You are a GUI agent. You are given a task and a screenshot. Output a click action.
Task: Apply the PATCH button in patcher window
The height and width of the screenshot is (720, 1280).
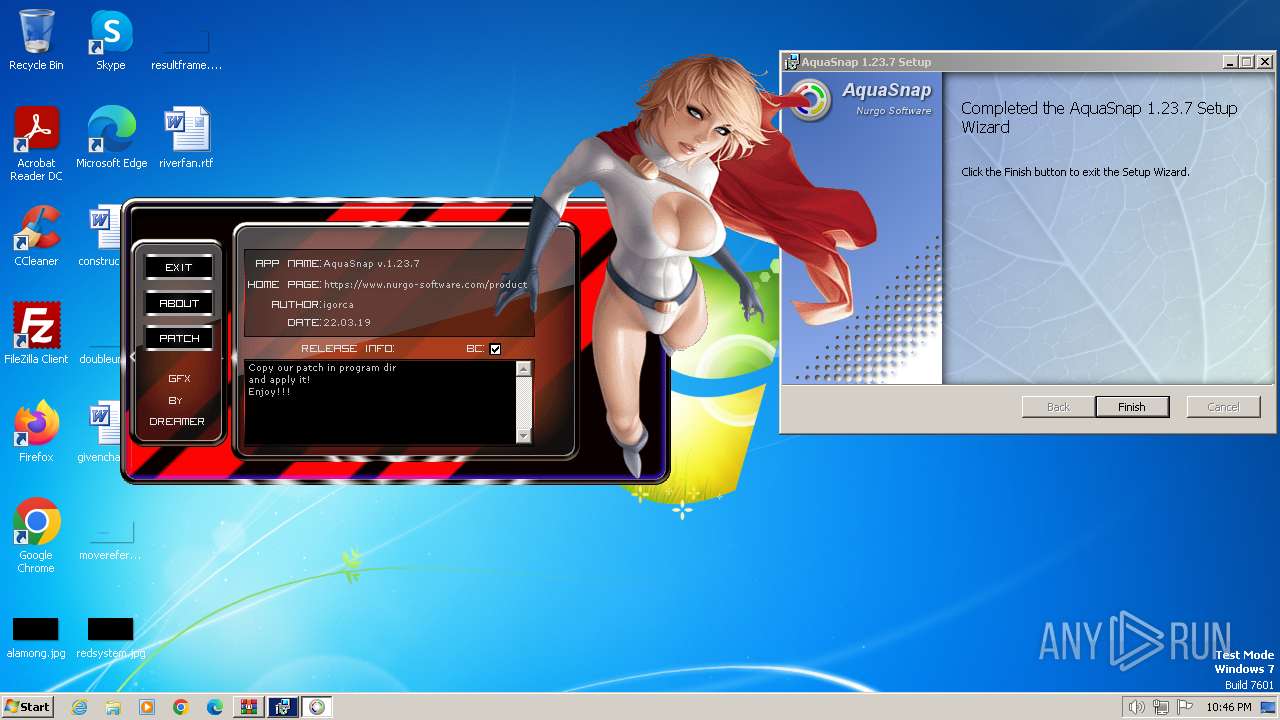tap(179, 338)
